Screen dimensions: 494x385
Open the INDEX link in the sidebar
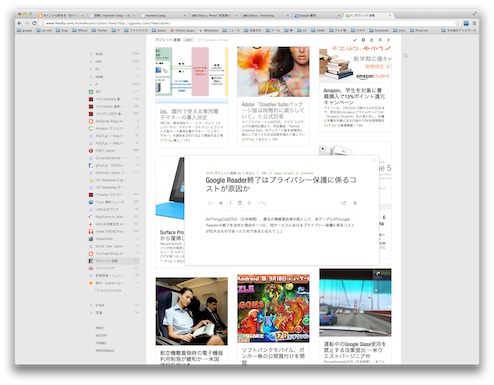point(99,328)
